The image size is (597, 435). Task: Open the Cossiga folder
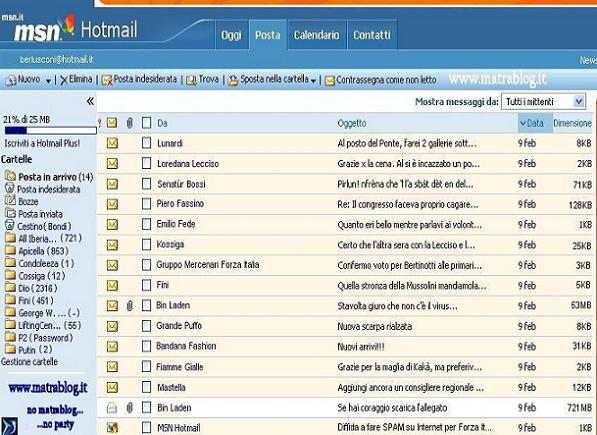pyautogui.click(x=35, y=276)
